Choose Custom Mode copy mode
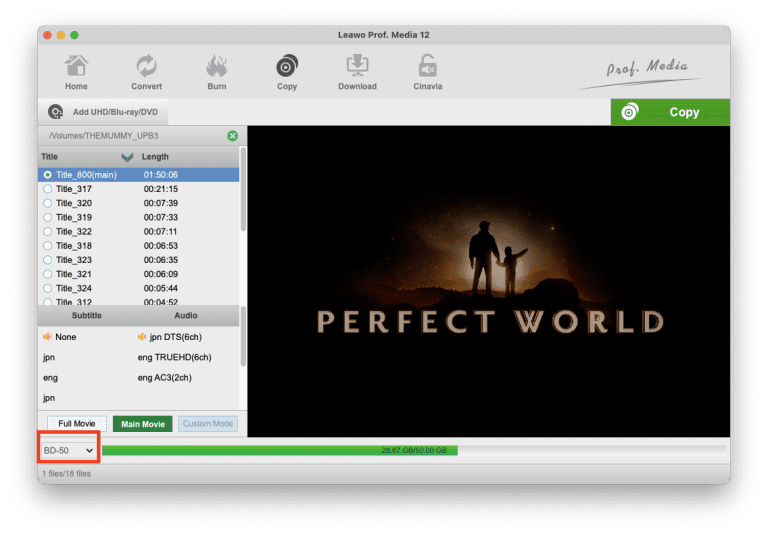The height and width of the screenshot is (534, 768). coord(208,424)
